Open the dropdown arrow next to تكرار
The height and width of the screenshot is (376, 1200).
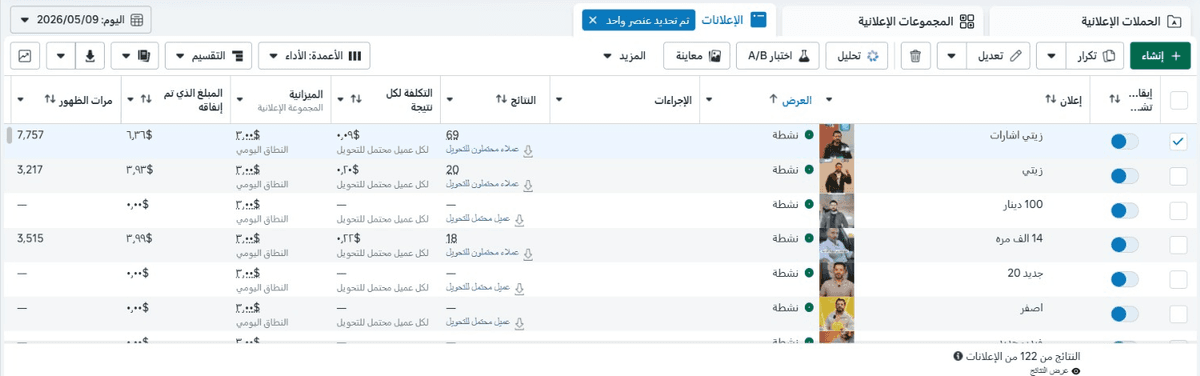tap(1051, 56)
